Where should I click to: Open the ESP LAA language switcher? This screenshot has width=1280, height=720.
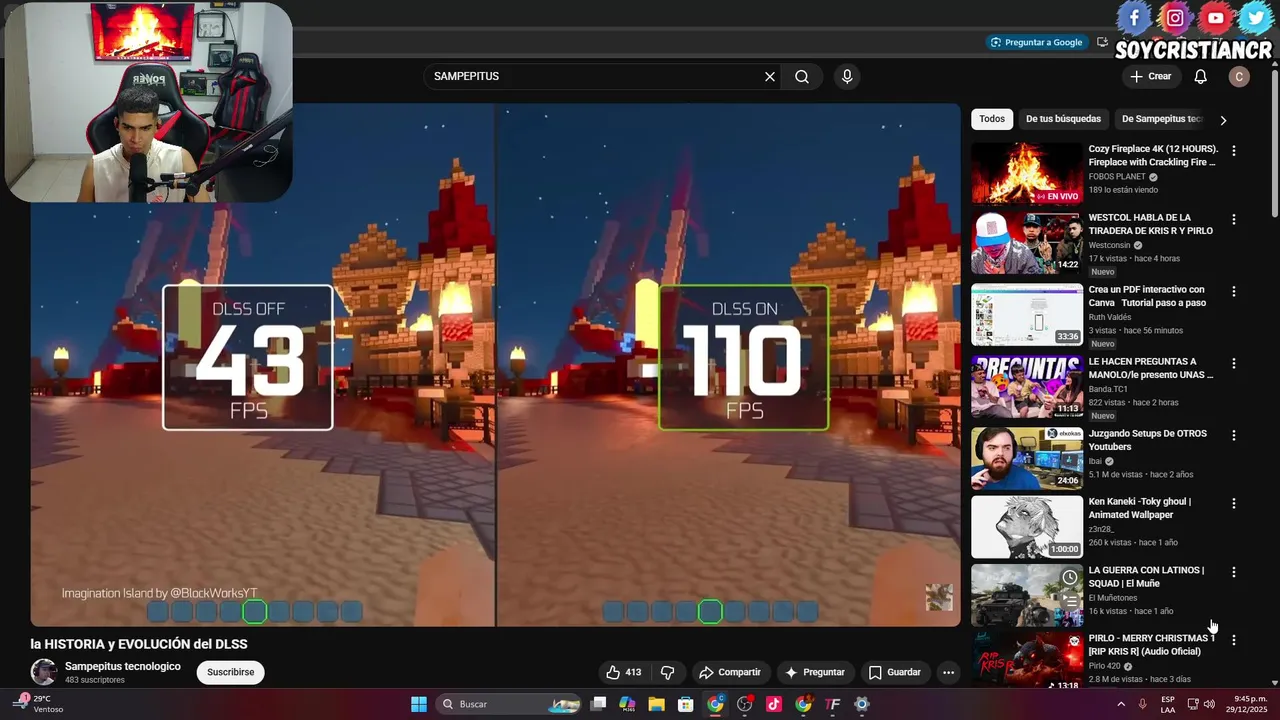pyautogui.click(x=1168, y=704)
